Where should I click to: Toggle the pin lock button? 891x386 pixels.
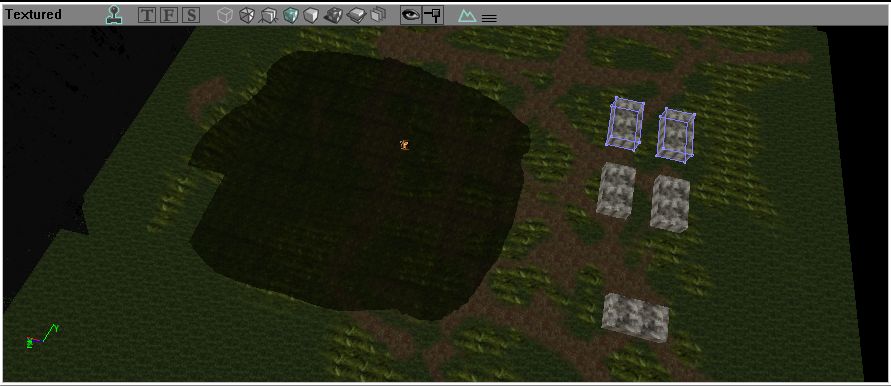click(433, 15)
